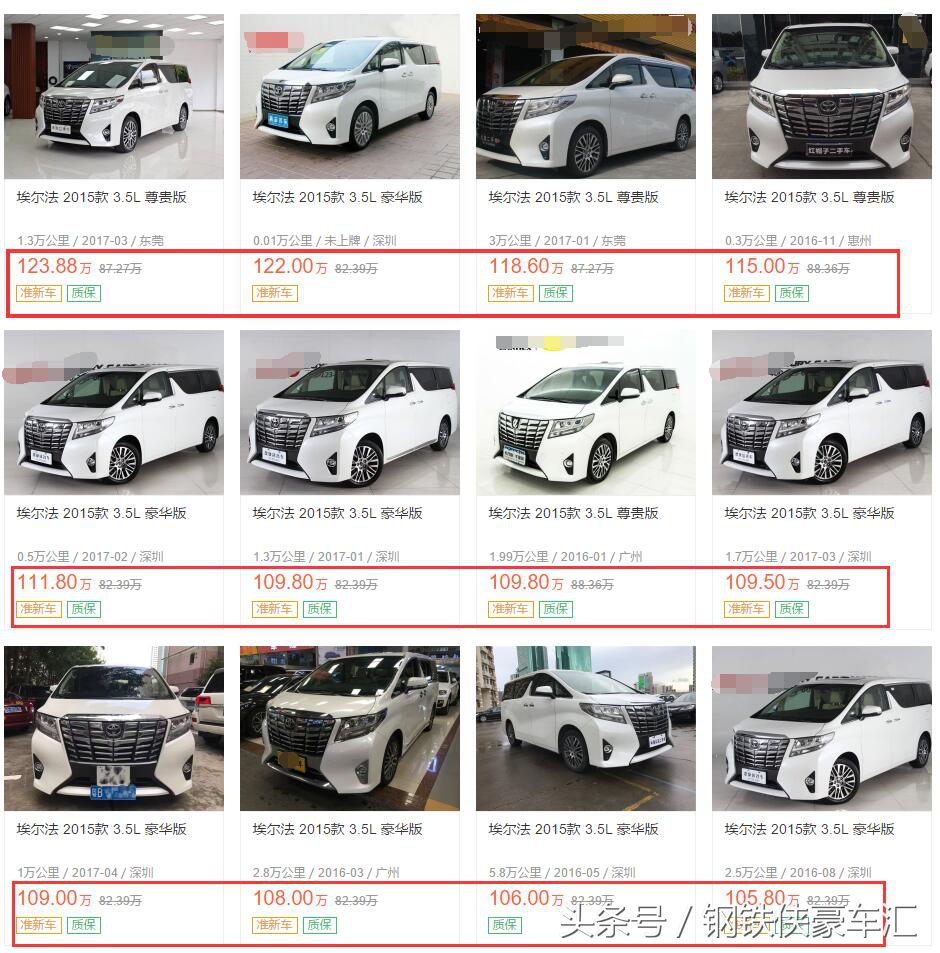Open the 122.00万 unlicensed Shenzhen car photo

tap(349, 97)
